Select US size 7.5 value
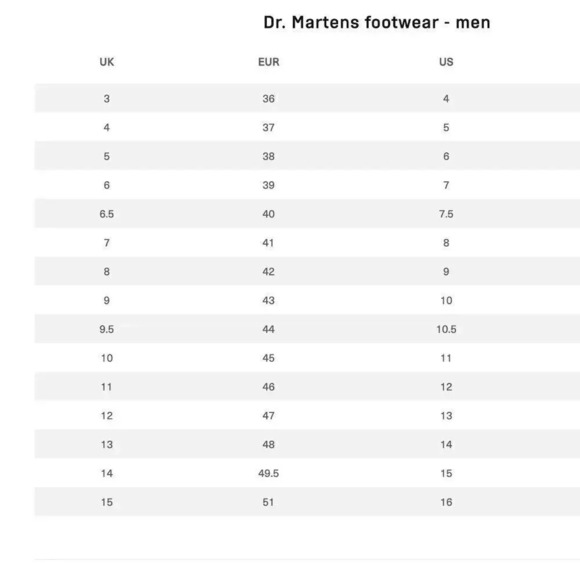Image resolution: width=580 pixels, height=580 pixels. (446, 214)
